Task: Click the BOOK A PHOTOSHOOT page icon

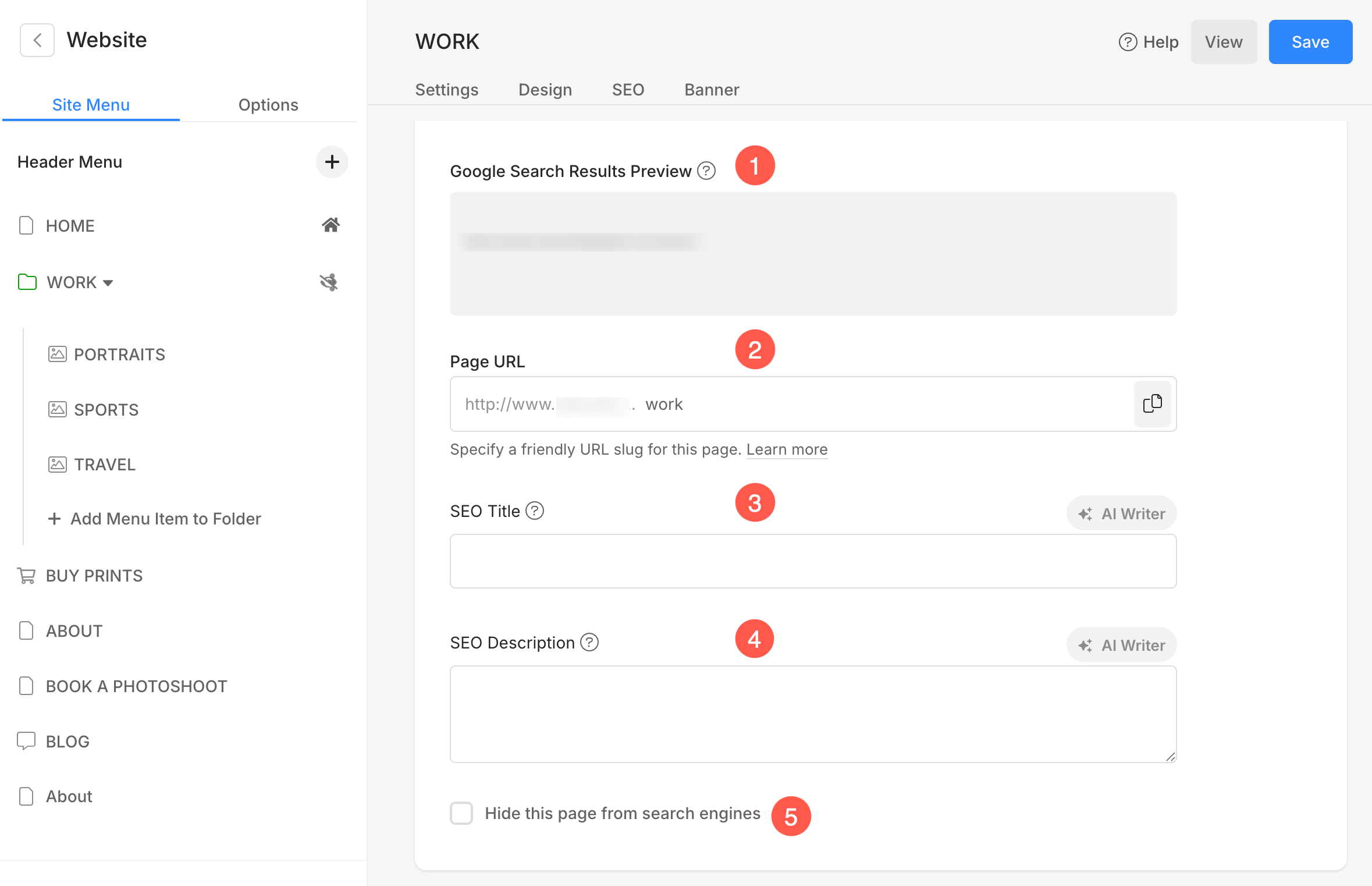Action: [x=26, y=686]
